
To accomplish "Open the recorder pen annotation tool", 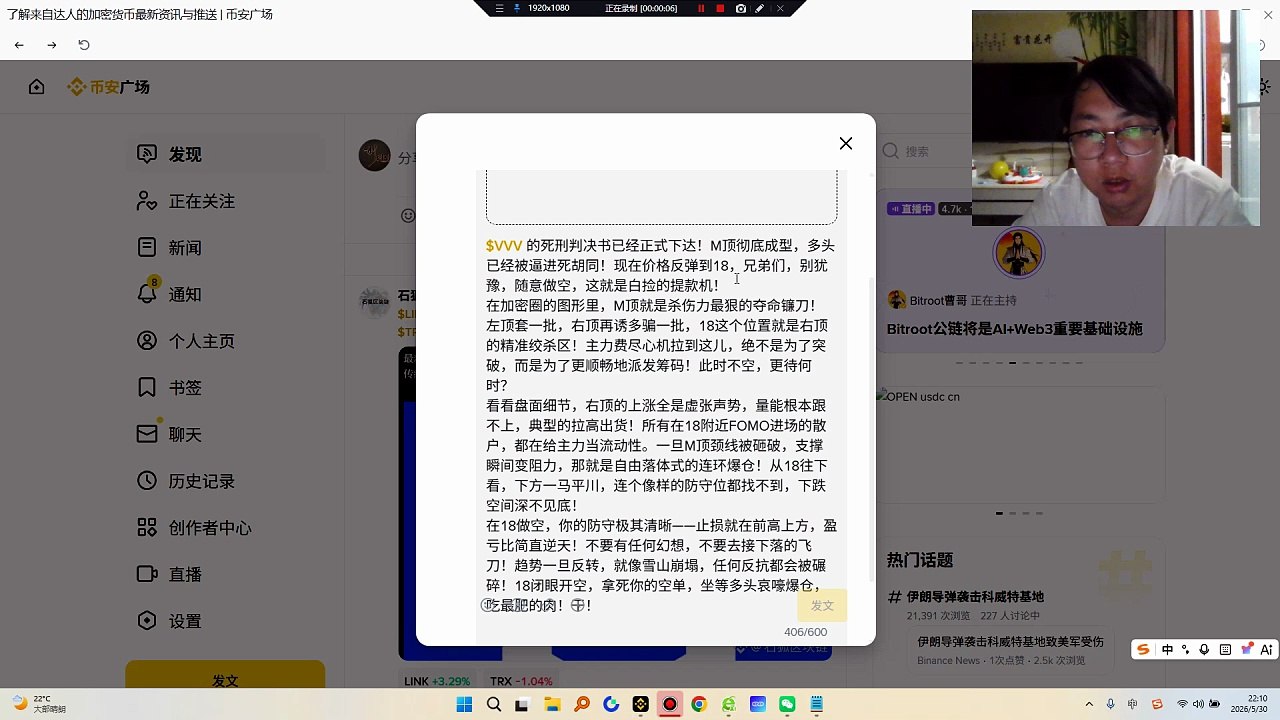I will [760, 8].
